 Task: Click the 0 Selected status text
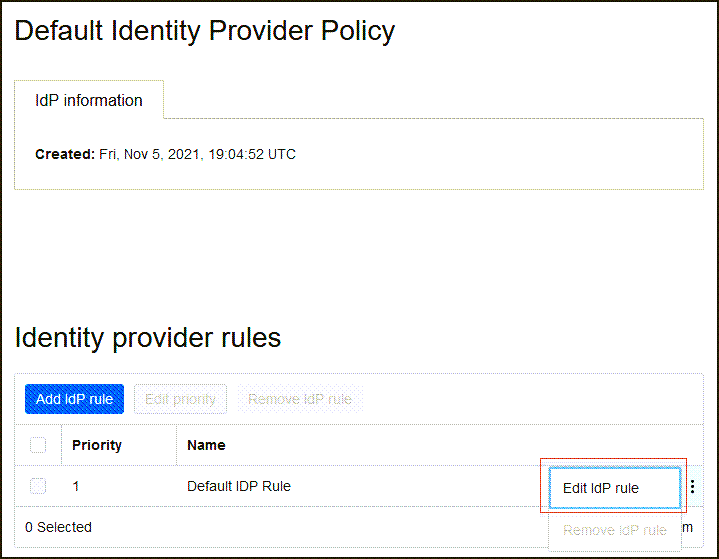click(58, 527)
